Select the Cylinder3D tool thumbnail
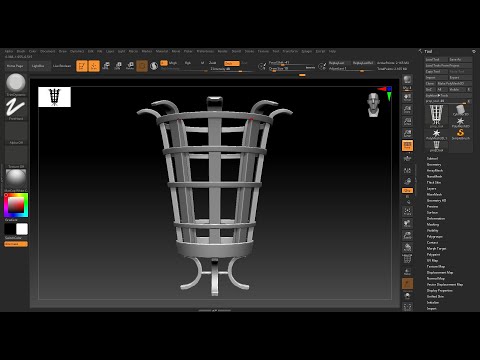The height and width of the screenshot is (360, 480). [x=460, y=110]
